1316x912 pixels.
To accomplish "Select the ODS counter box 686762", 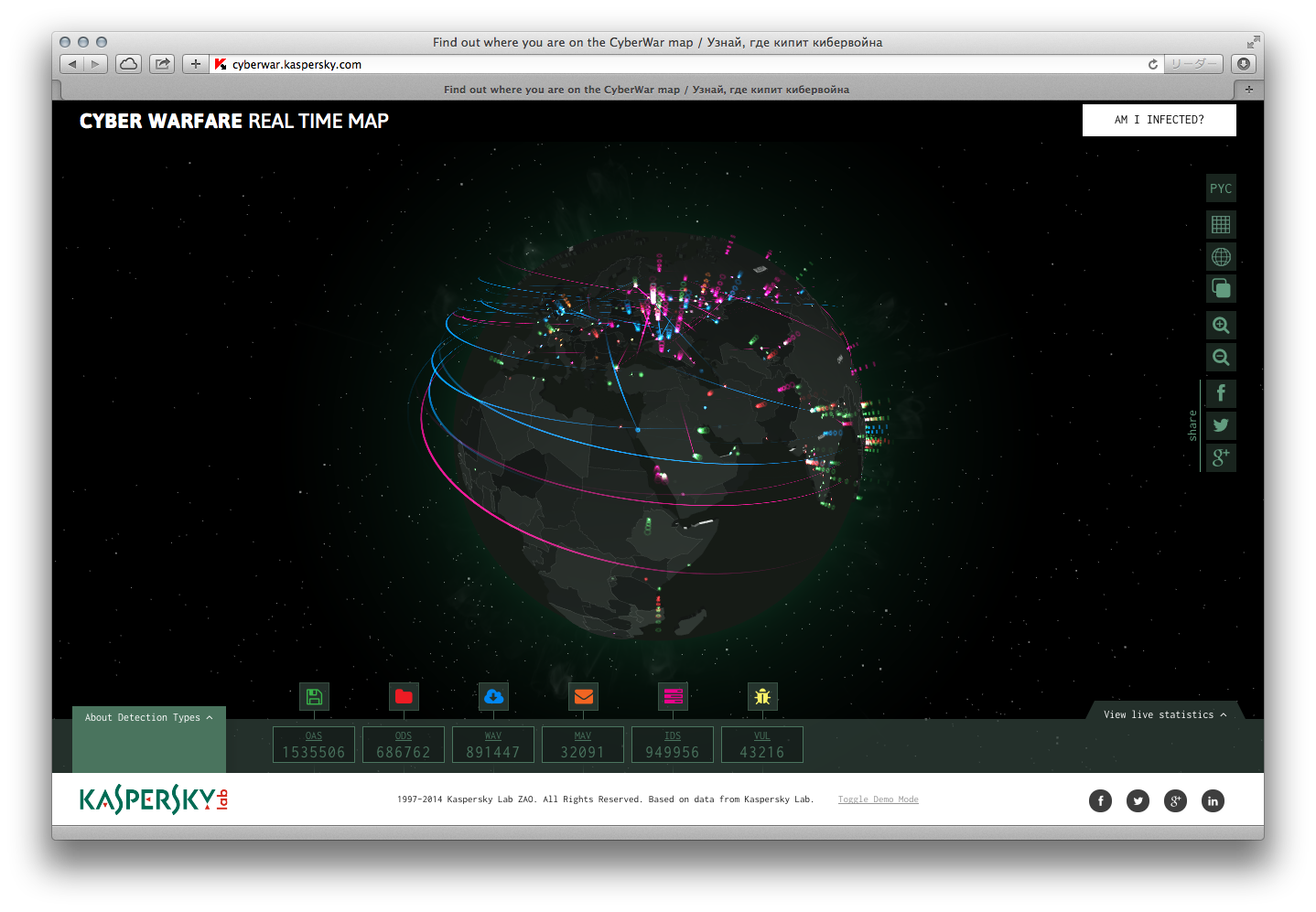I will pyautogui.click(x=404, y=745).
